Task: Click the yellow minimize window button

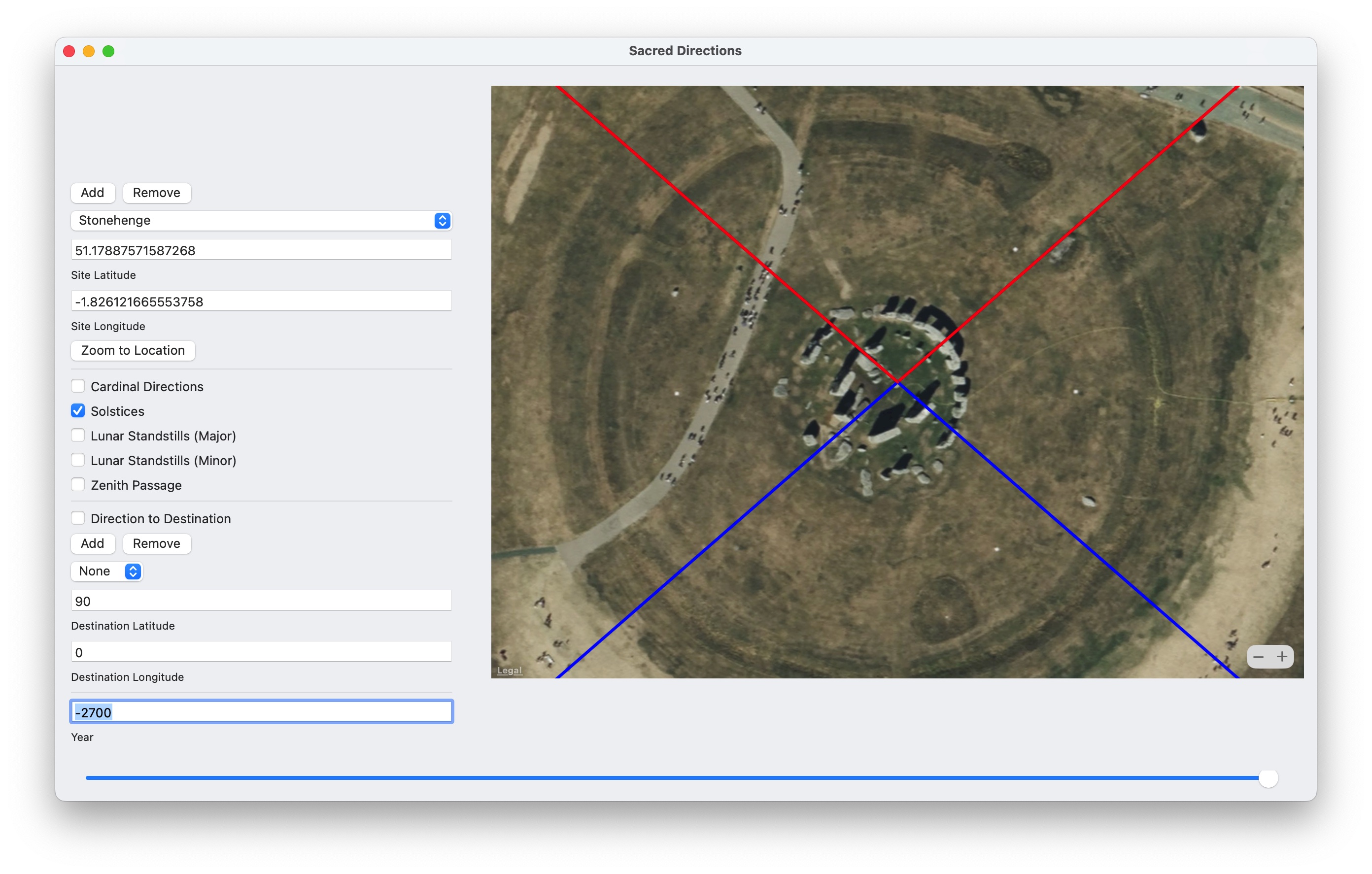Action: (88, 51)
